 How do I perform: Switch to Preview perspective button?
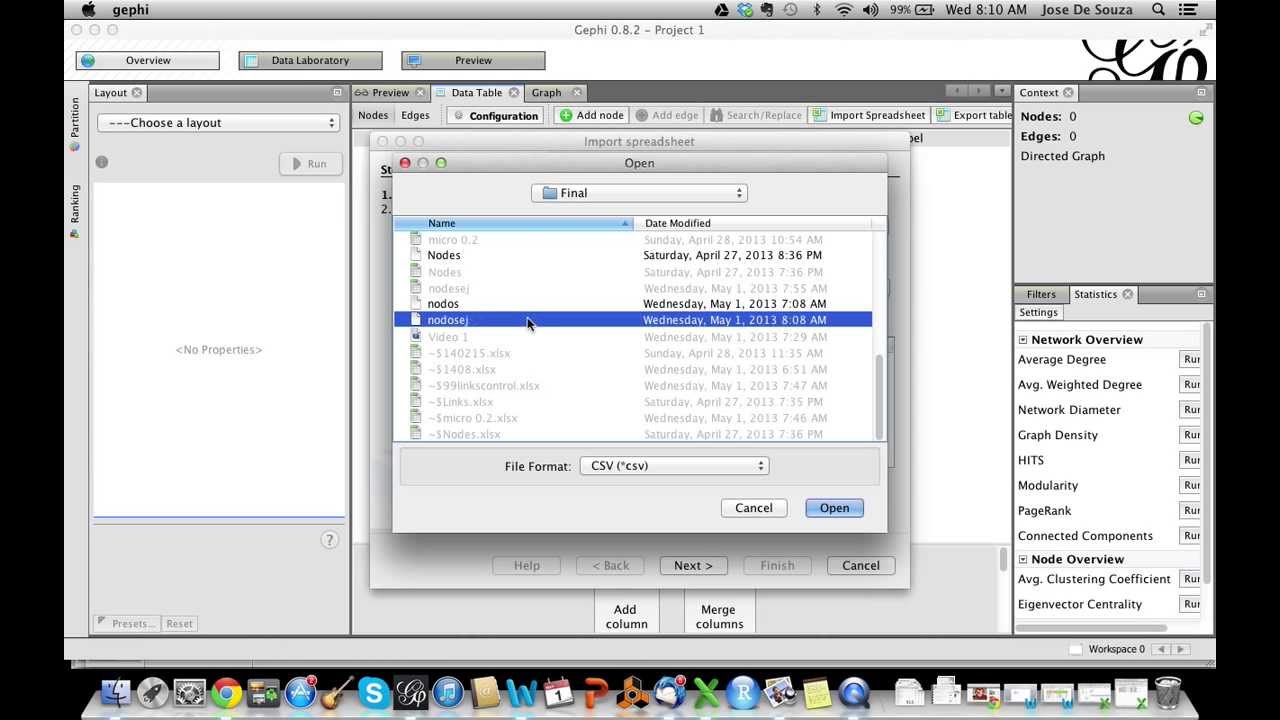(x=474, y=61)
